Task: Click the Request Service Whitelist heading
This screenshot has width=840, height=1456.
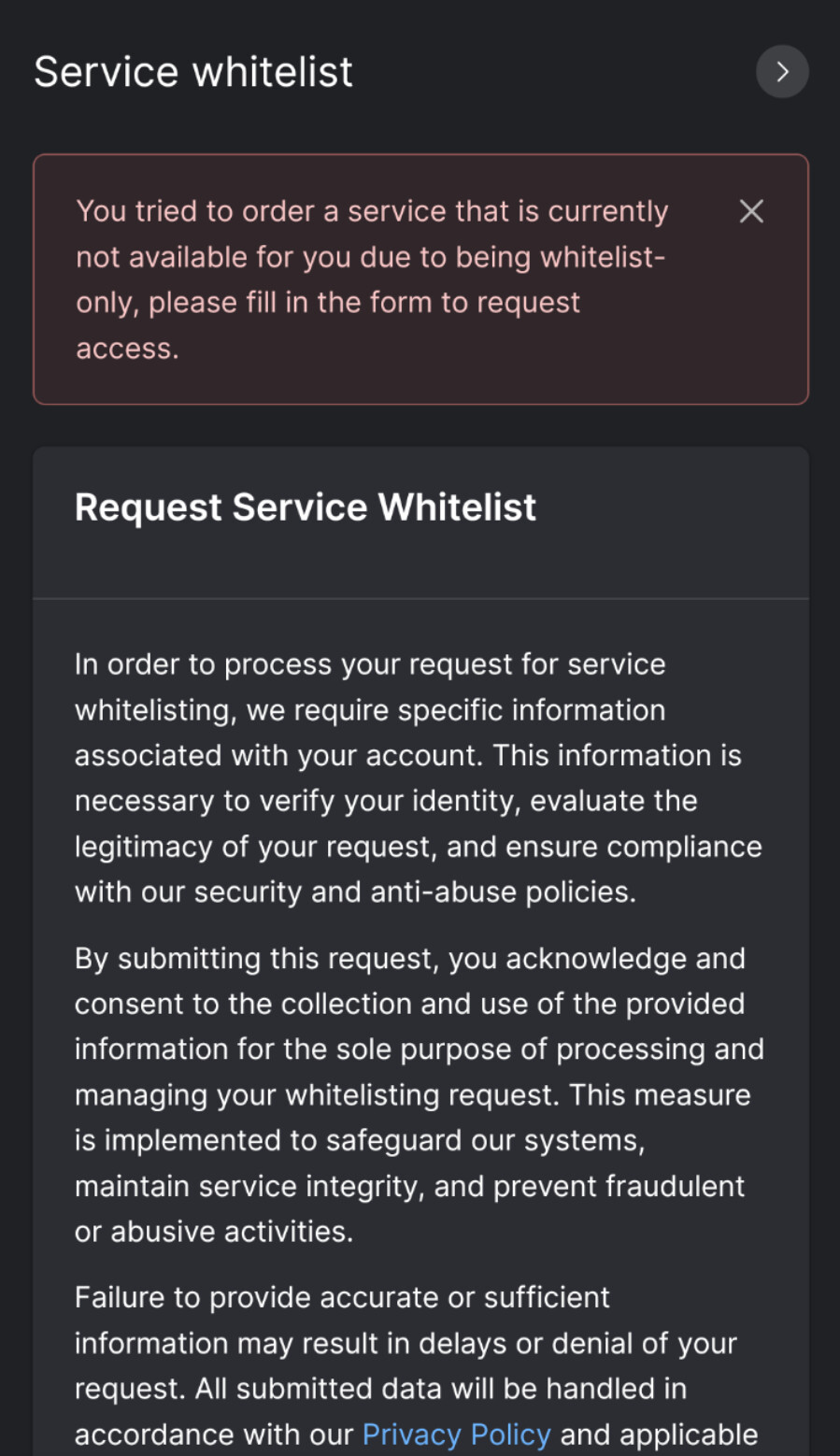Action: 306,507
